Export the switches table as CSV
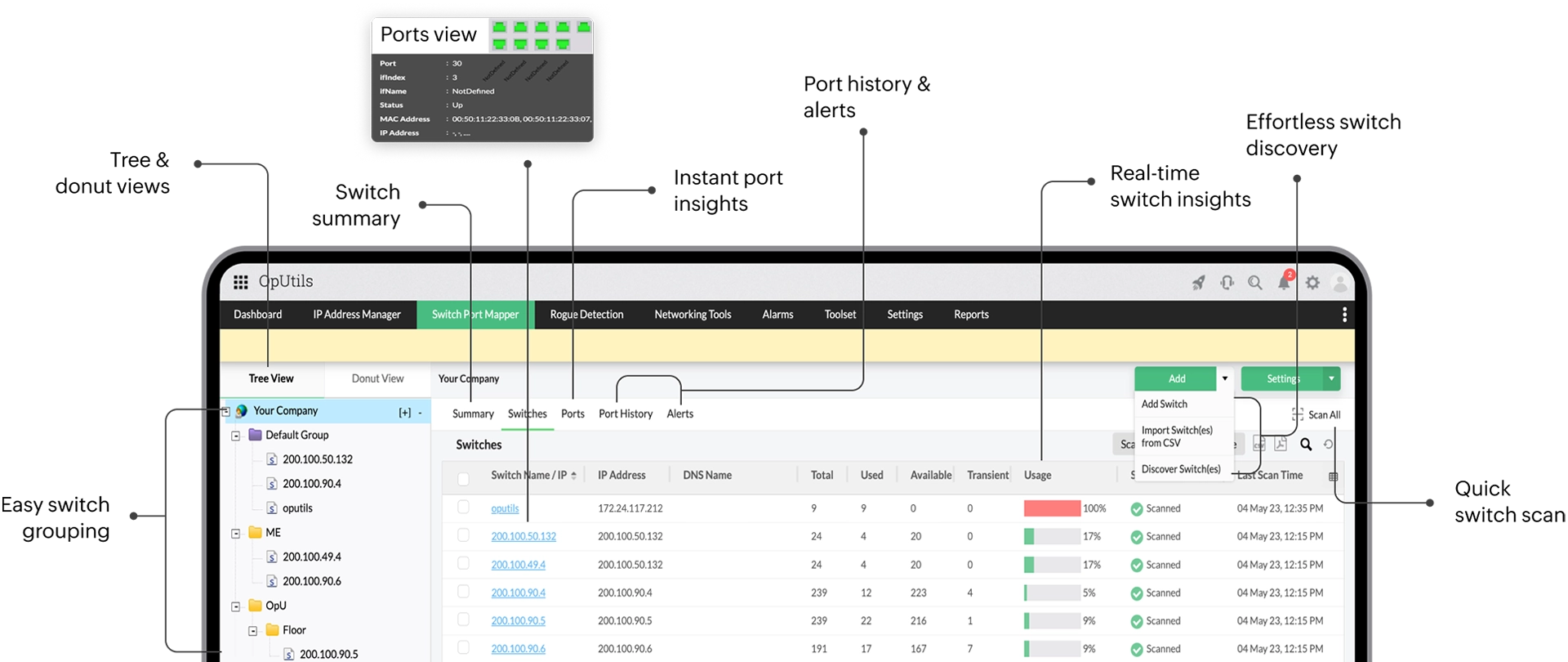The height and width of the screenshot is (662, 1568). pos(1259,444)
